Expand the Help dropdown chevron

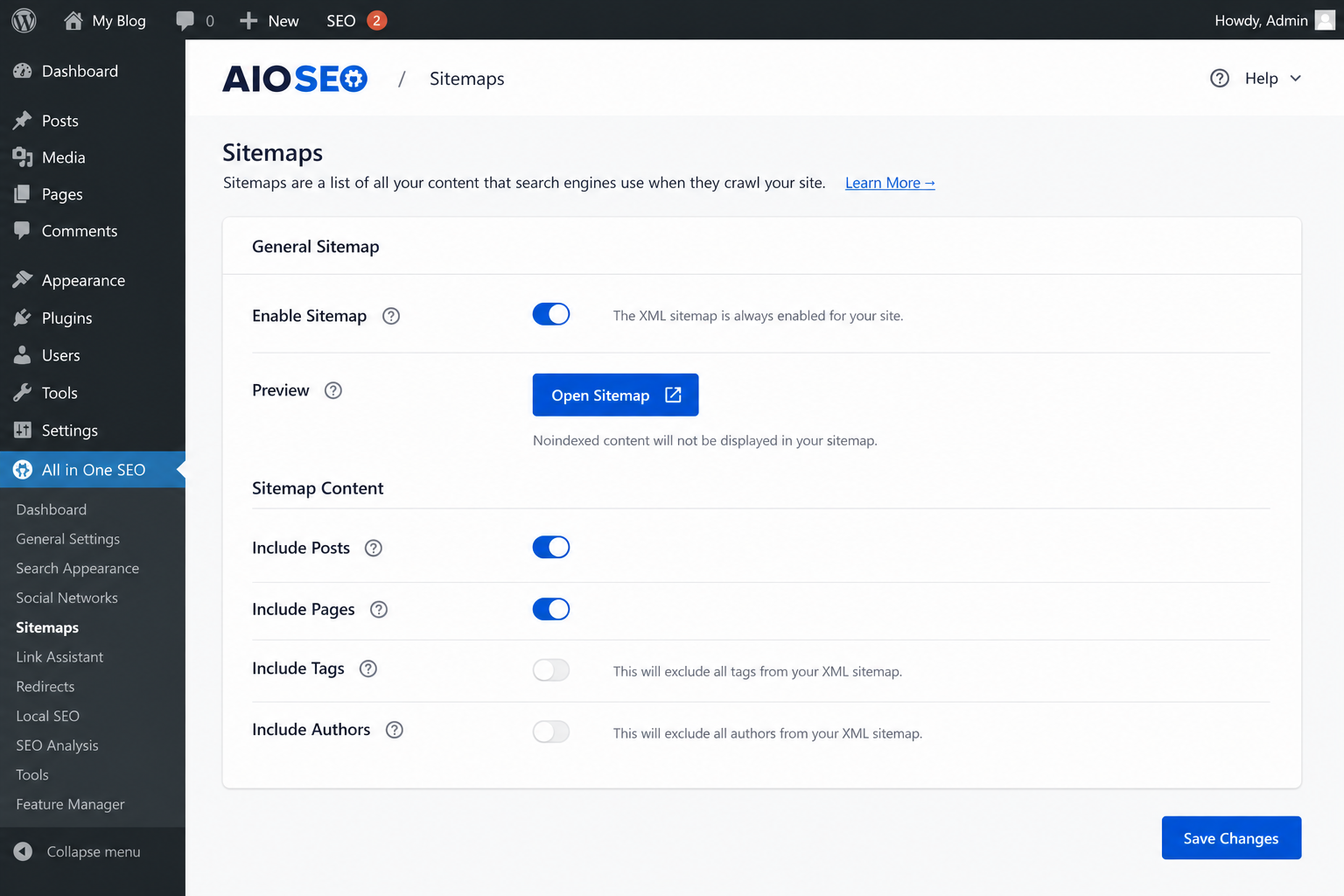(x=1296, y=78)
